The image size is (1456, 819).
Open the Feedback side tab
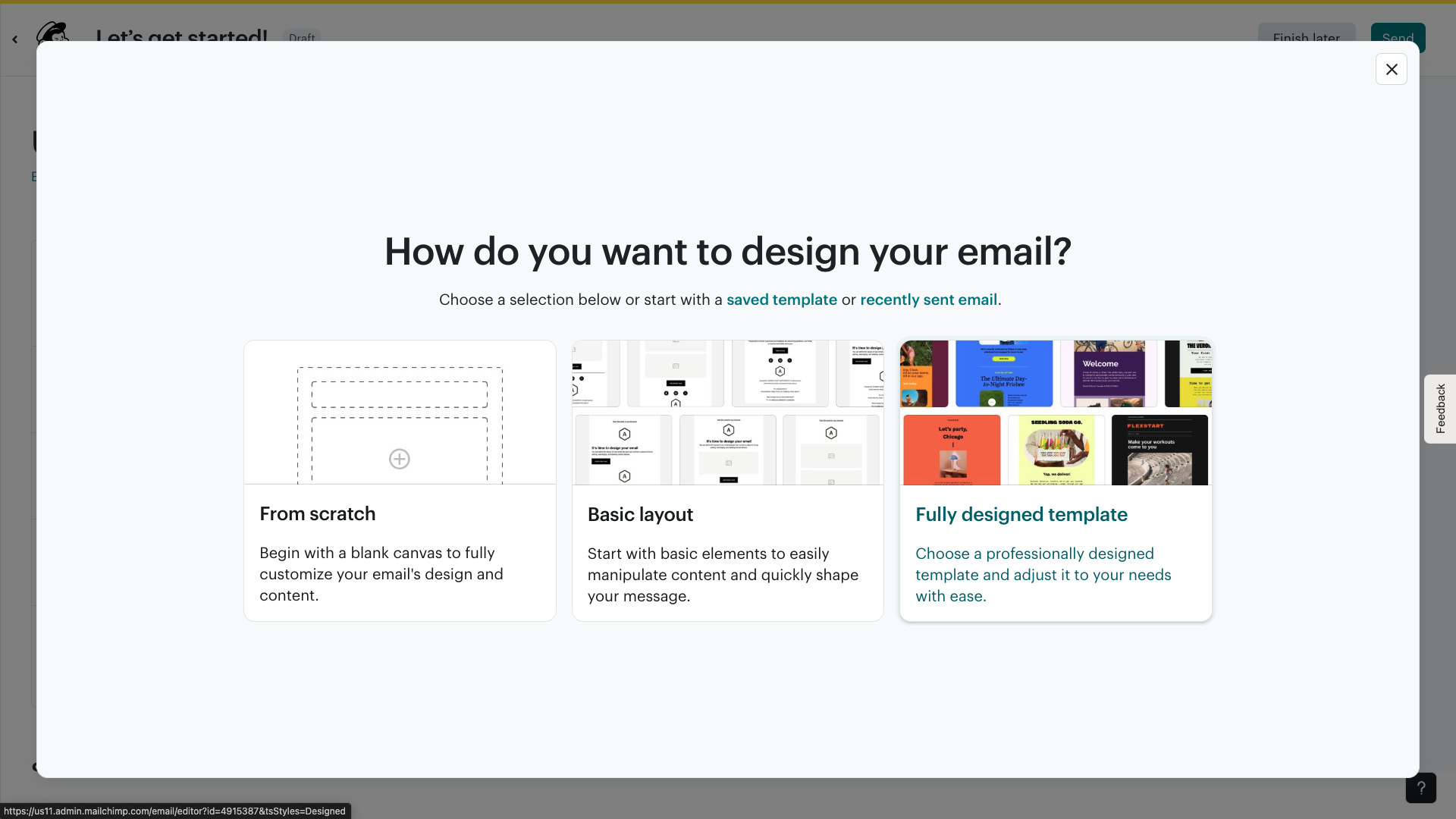[x=1439, y=409]
